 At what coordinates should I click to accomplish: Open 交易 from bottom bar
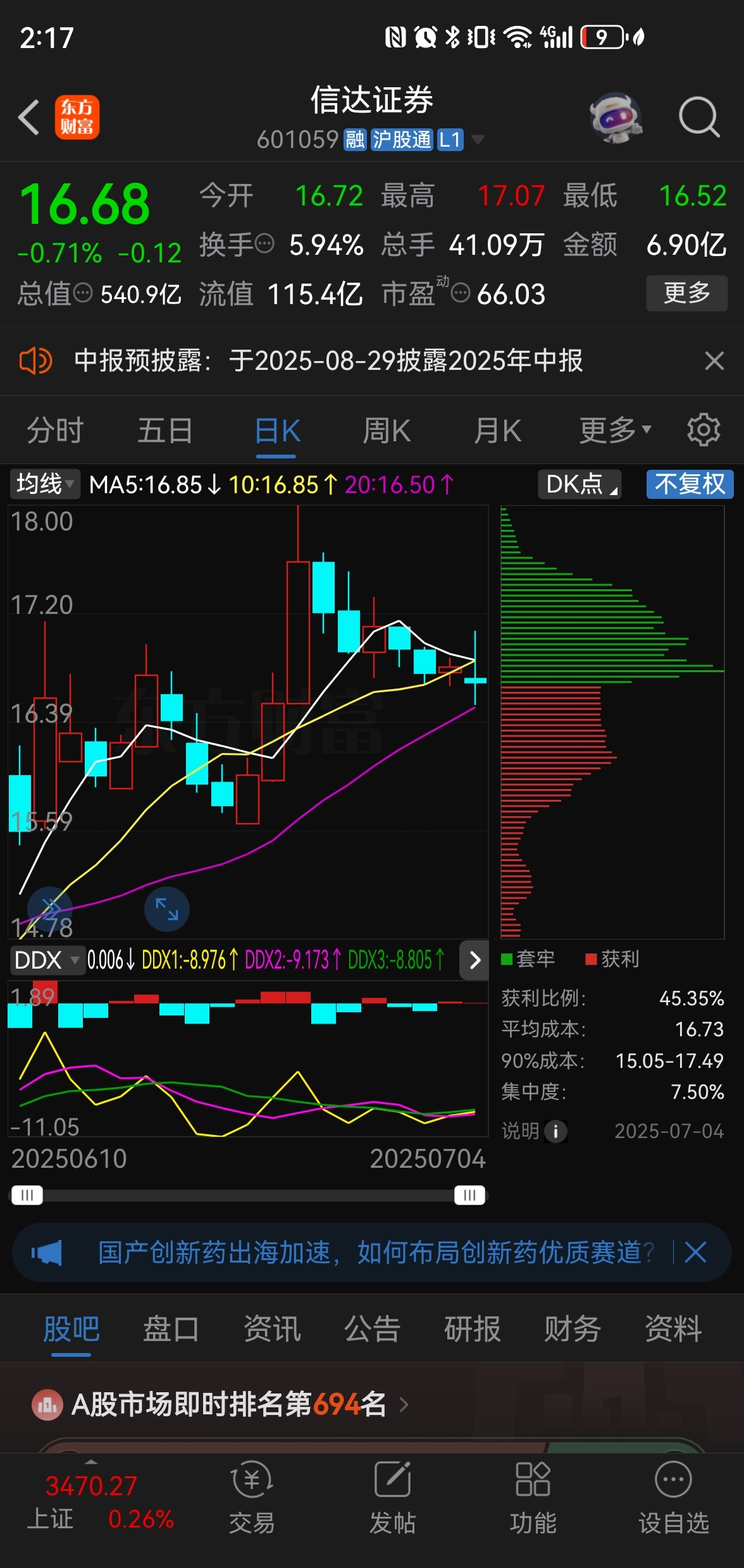(x=252, y=1498)
